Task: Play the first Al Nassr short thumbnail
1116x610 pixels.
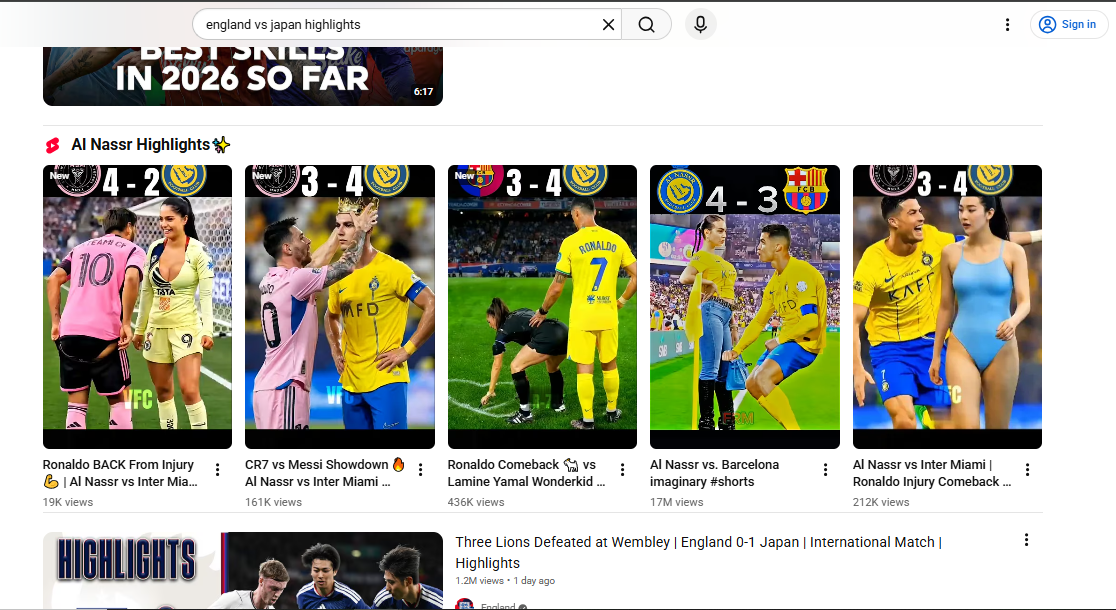Action: point(137,305)
